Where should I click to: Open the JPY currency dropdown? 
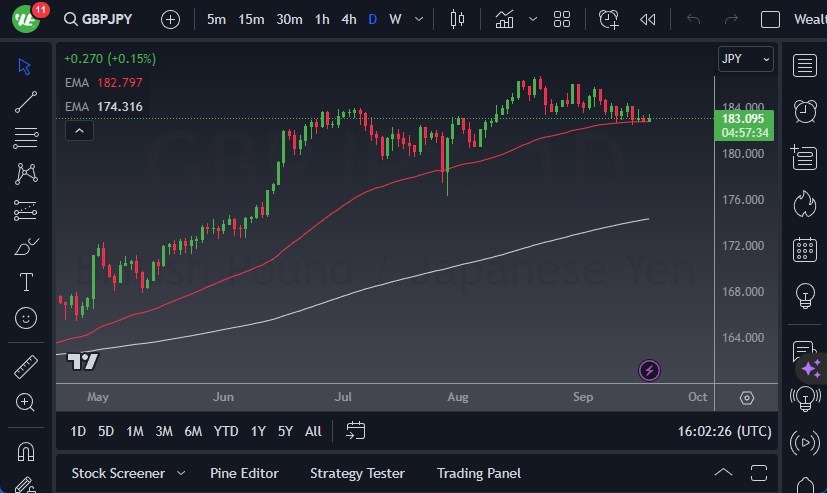point(746,59)
